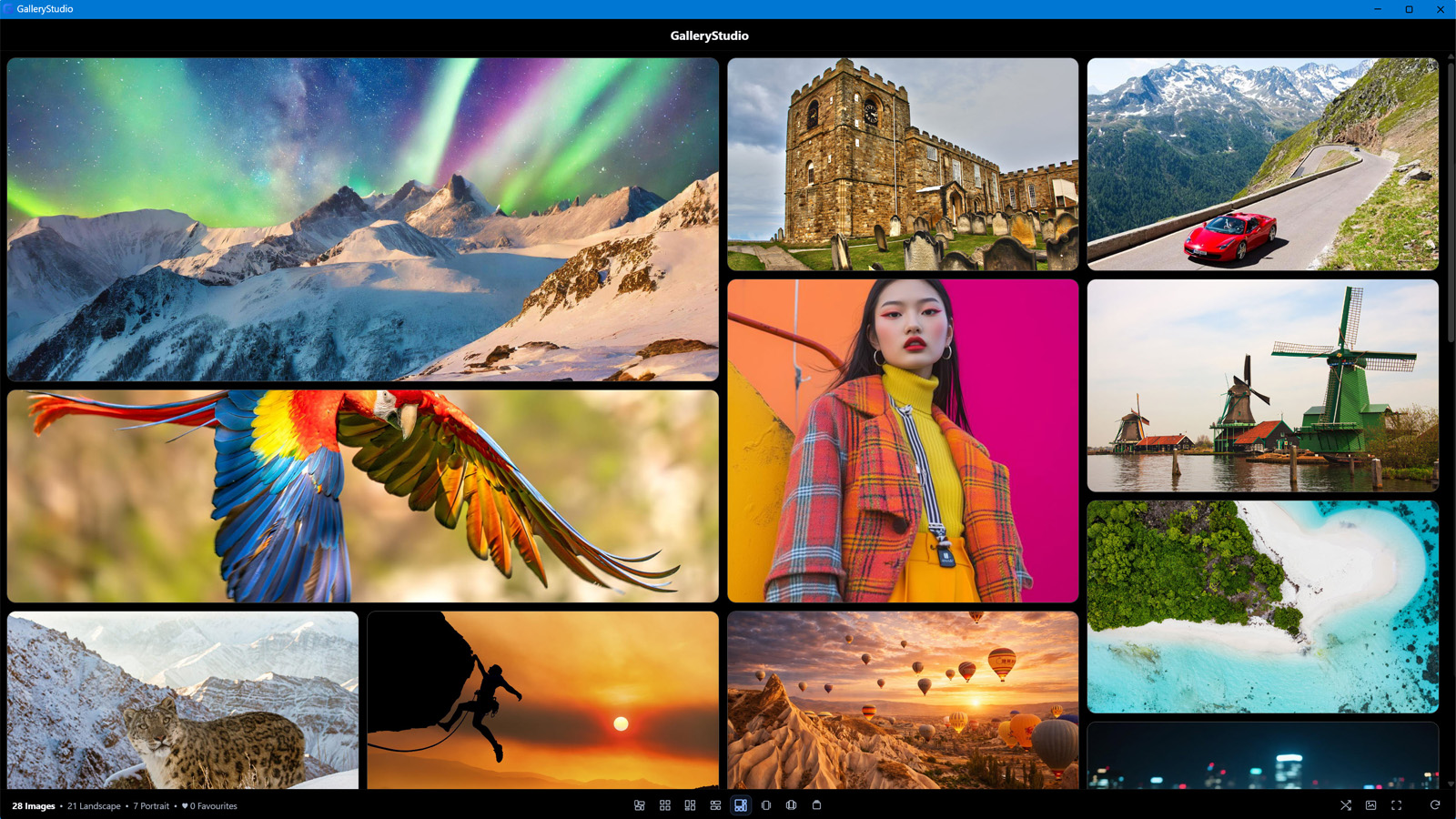This screenshot has height=819, width=1456.
Task: Open the snow leopard photo
Action: click(x=183, y=700)
